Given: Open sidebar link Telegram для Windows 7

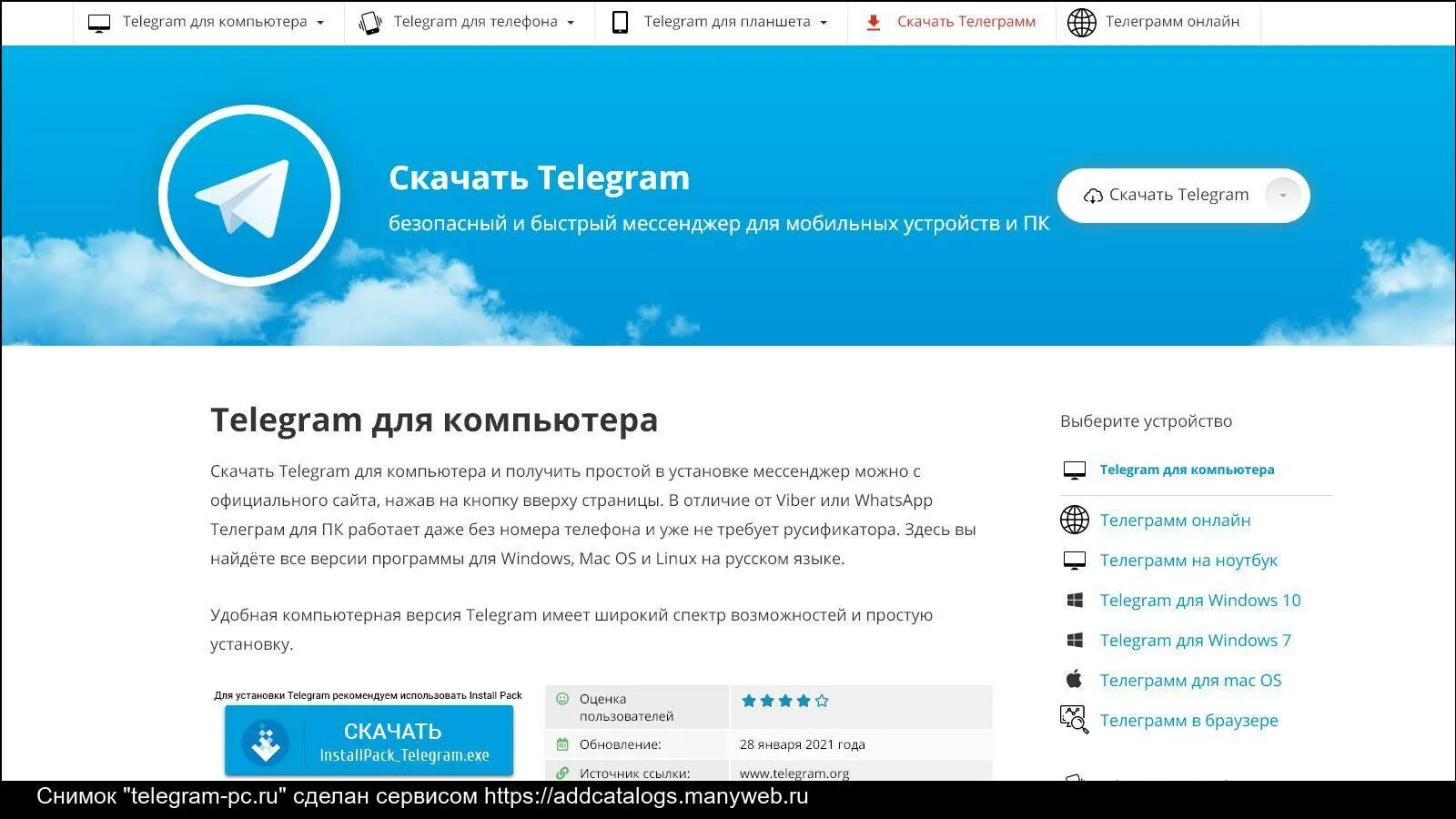Looking at the screenshot, I should click(x=1195, y=641).
